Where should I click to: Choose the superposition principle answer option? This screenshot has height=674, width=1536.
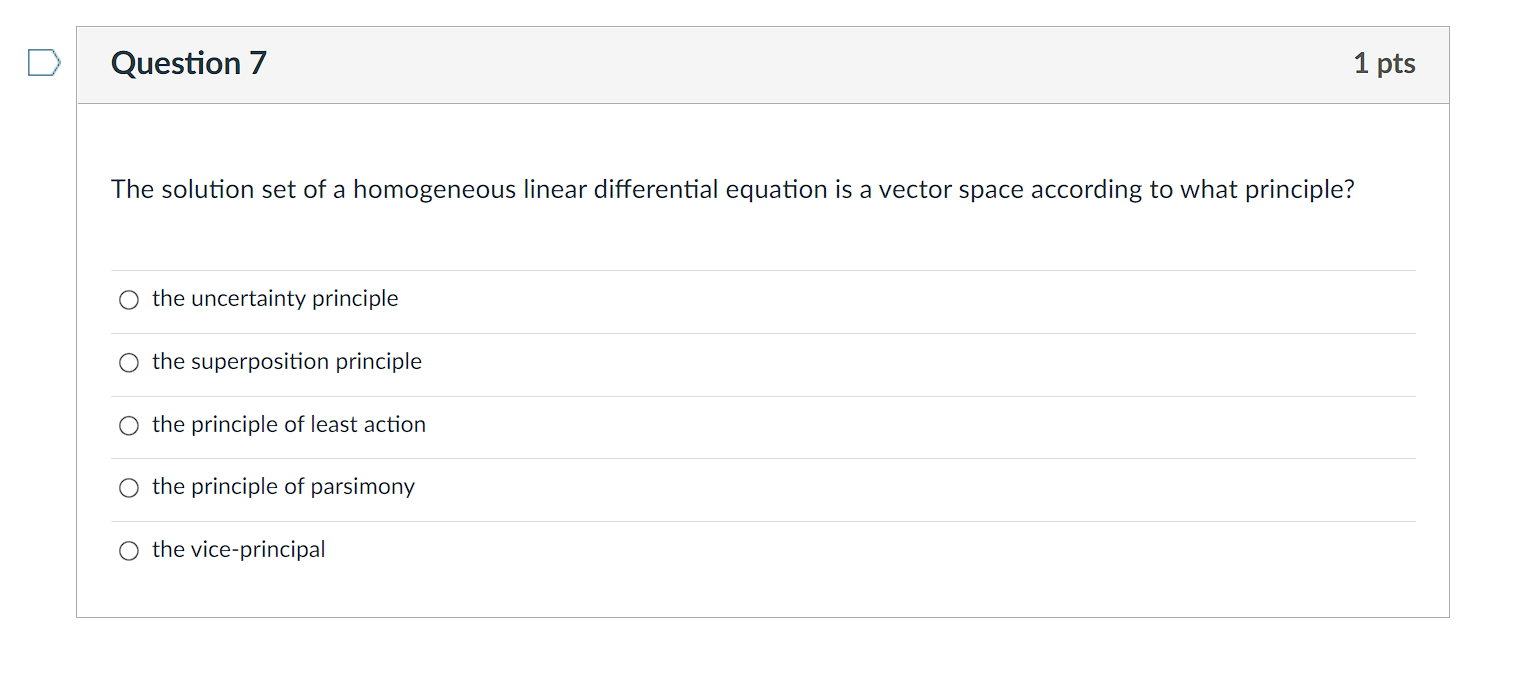coord(286,362)
